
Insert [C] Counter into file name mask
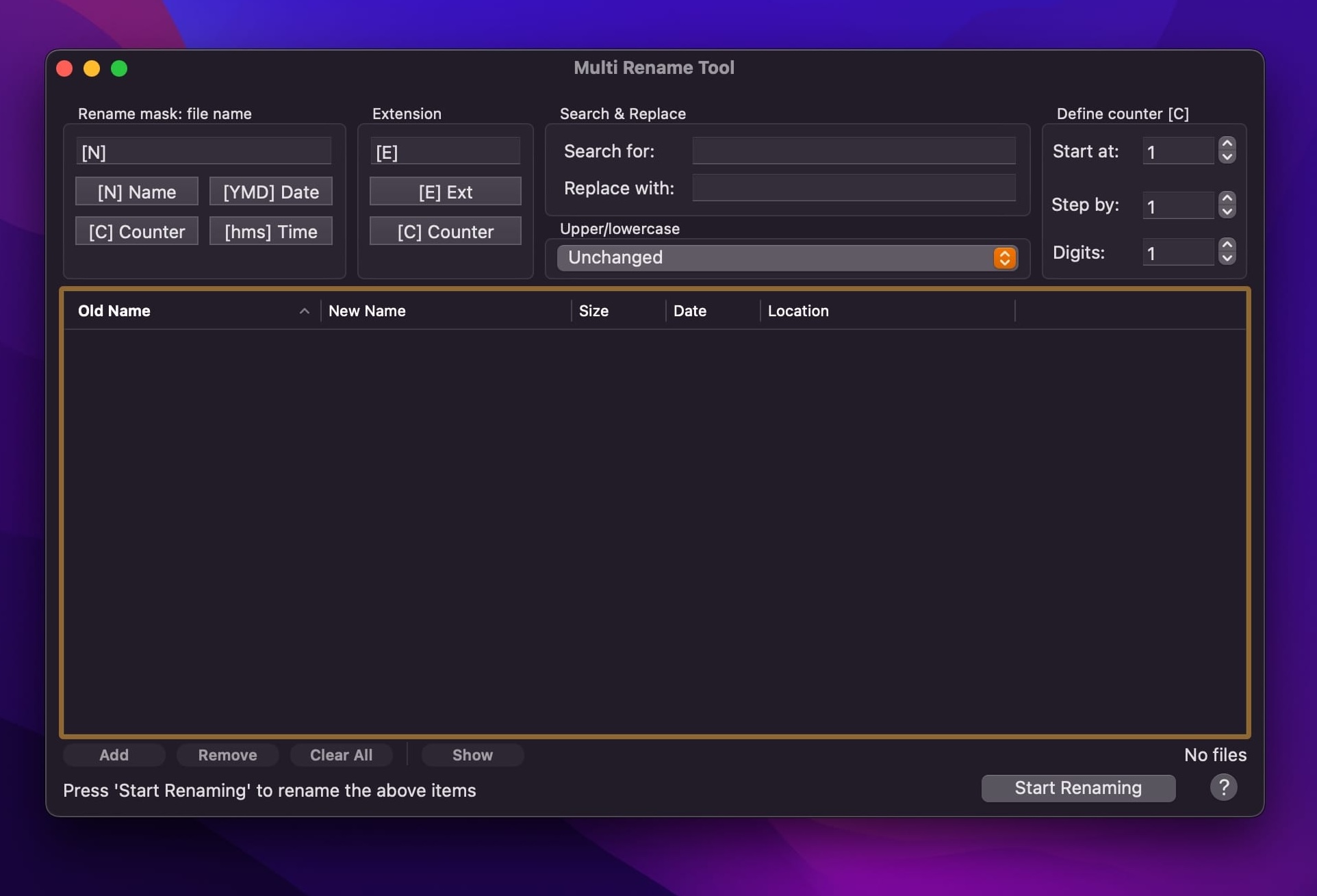(137, 231)
